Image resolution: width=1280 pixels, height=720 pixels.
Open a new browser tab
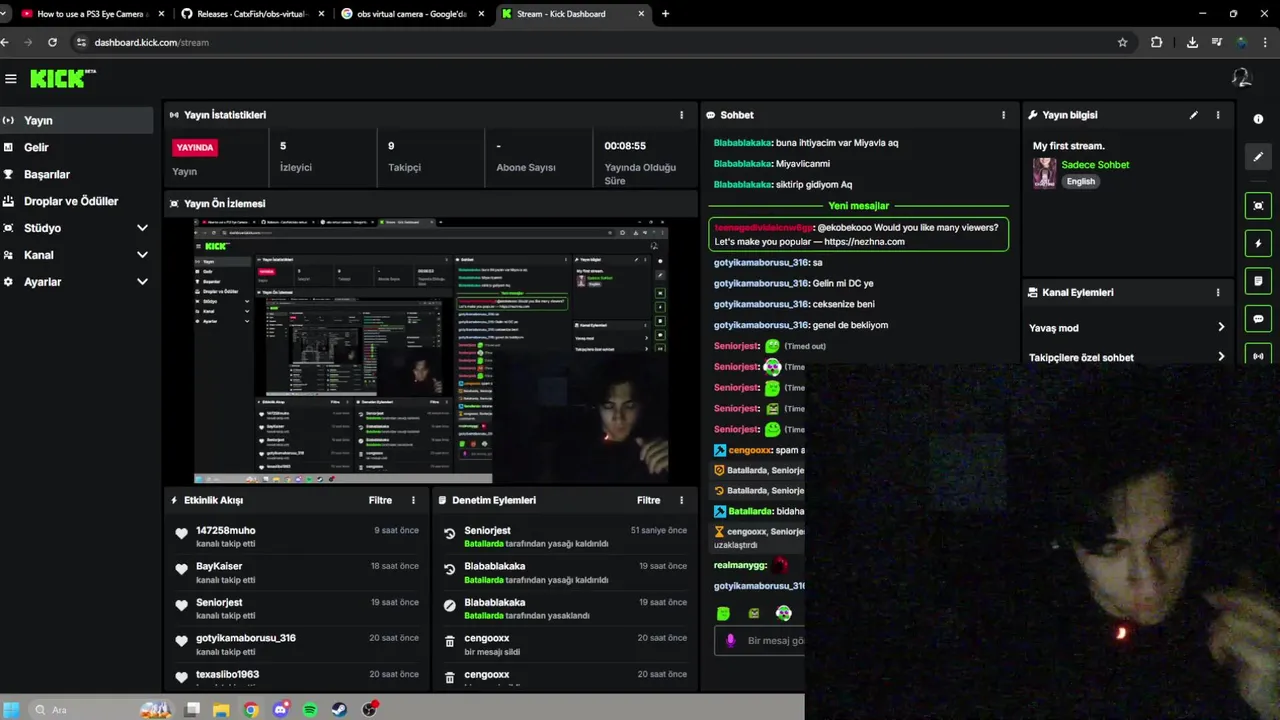tap(665, 14)
